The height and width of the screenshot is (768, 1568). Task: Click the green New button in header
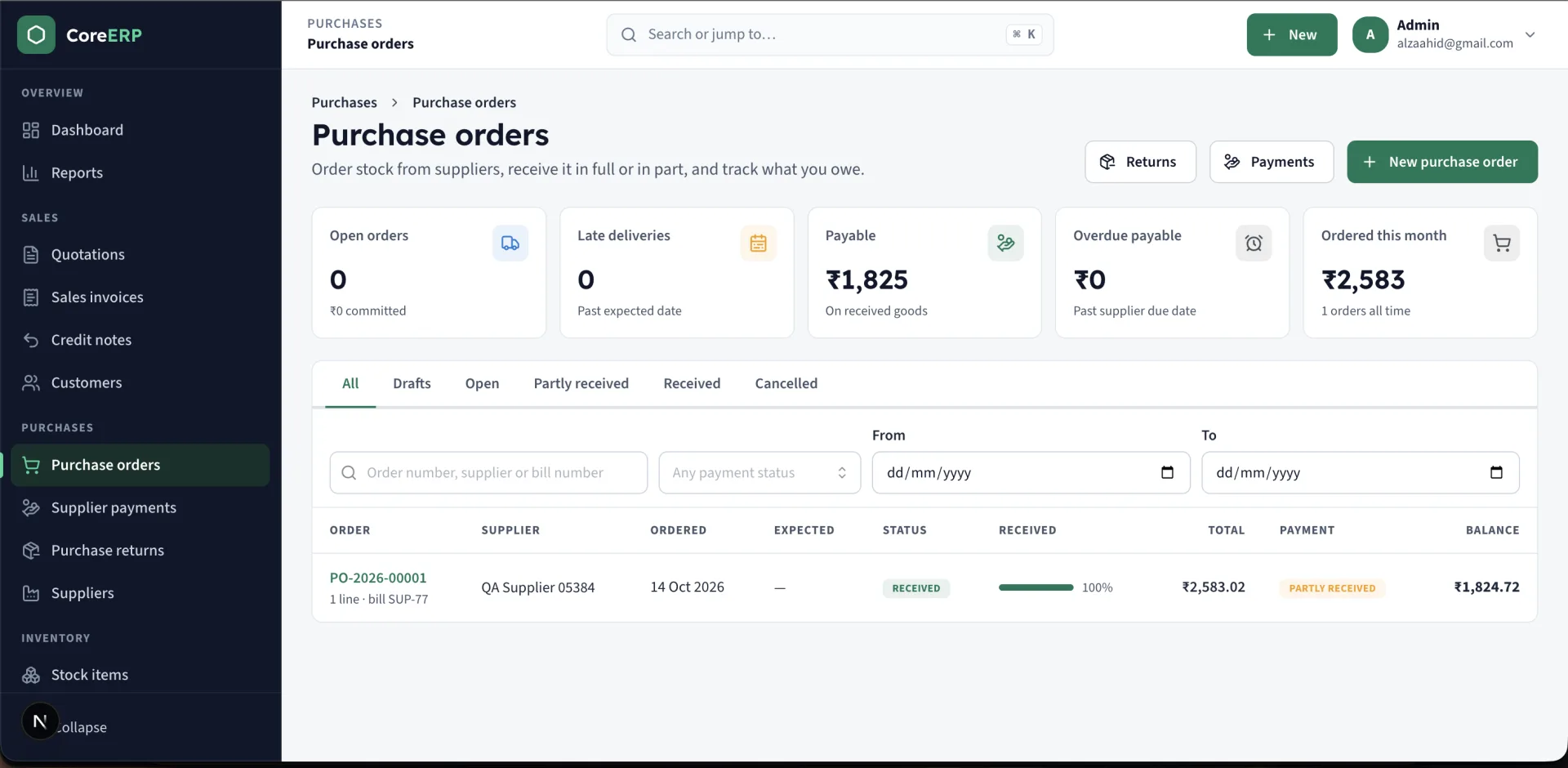(1292, 34)
